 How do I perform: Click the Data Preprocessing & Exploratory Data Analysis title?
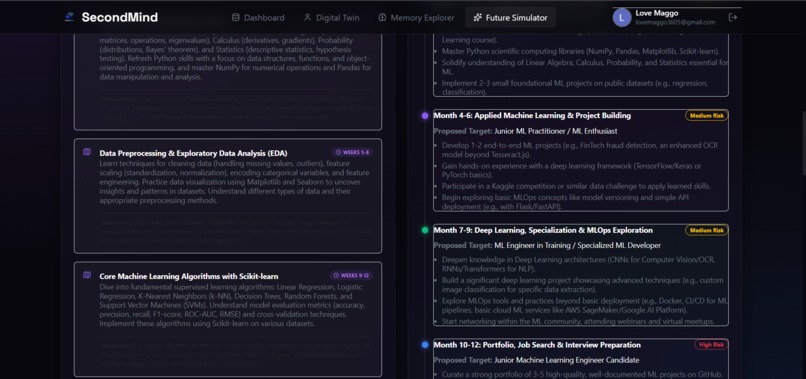(193, 153)
